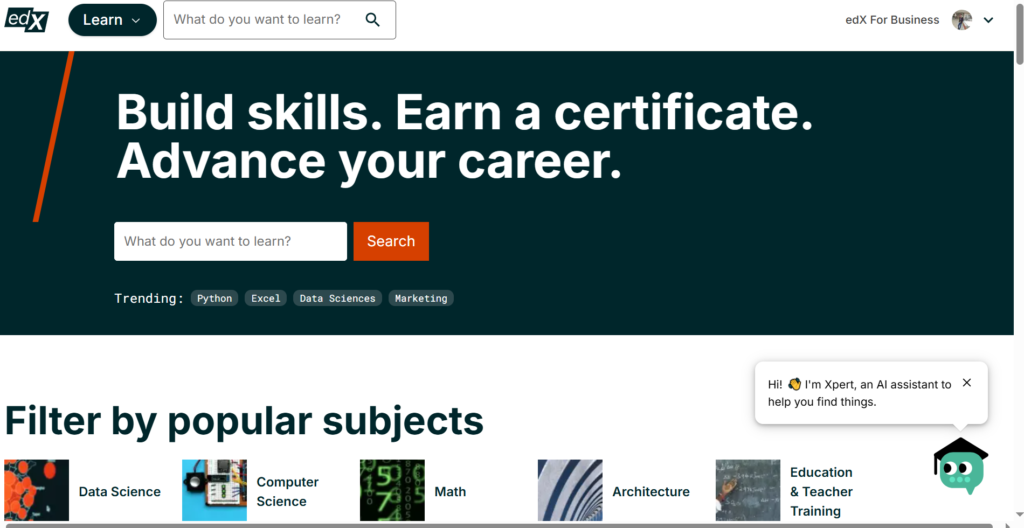
Task: Open the Computer Science subject thumbnail
Action: 214,490
